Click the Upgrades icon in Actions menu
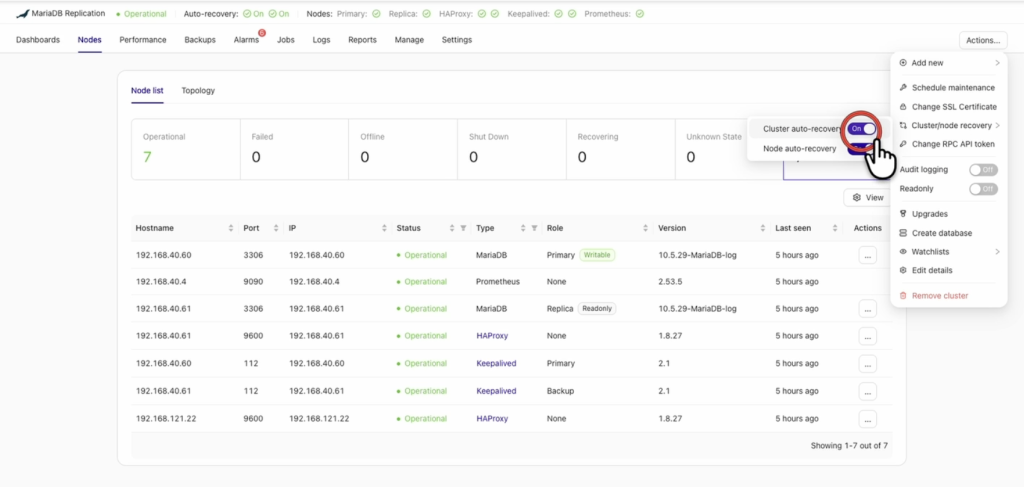Image resolution: width=1024 pixels, height=487 pixels. pyautogui.click(x=903, y=214)
